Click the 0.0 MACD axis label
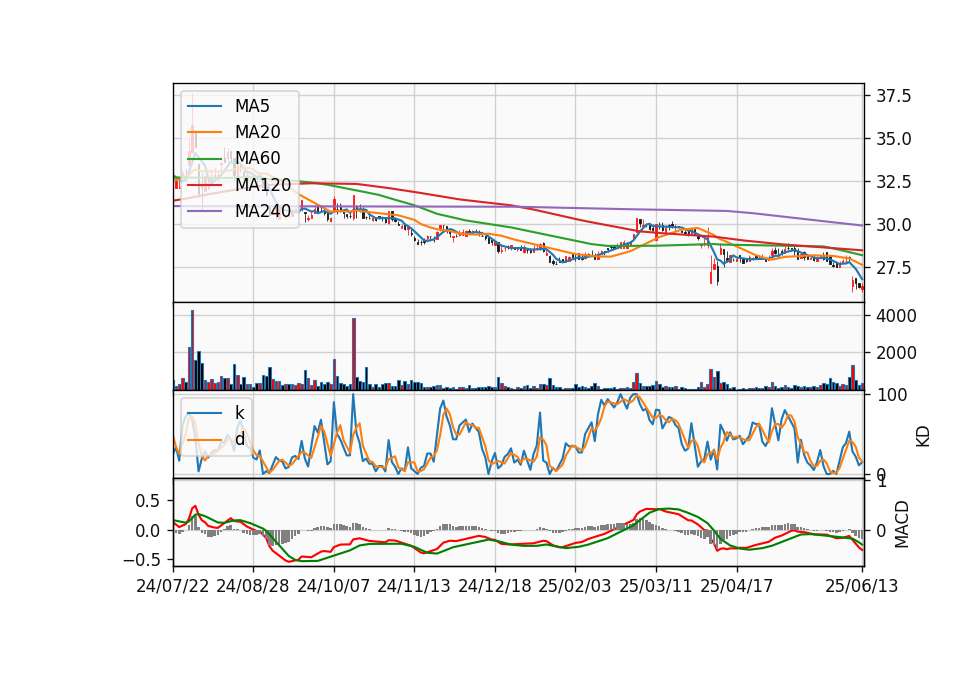Viewport: 960px width, 690px height. [x=147, y=531]
